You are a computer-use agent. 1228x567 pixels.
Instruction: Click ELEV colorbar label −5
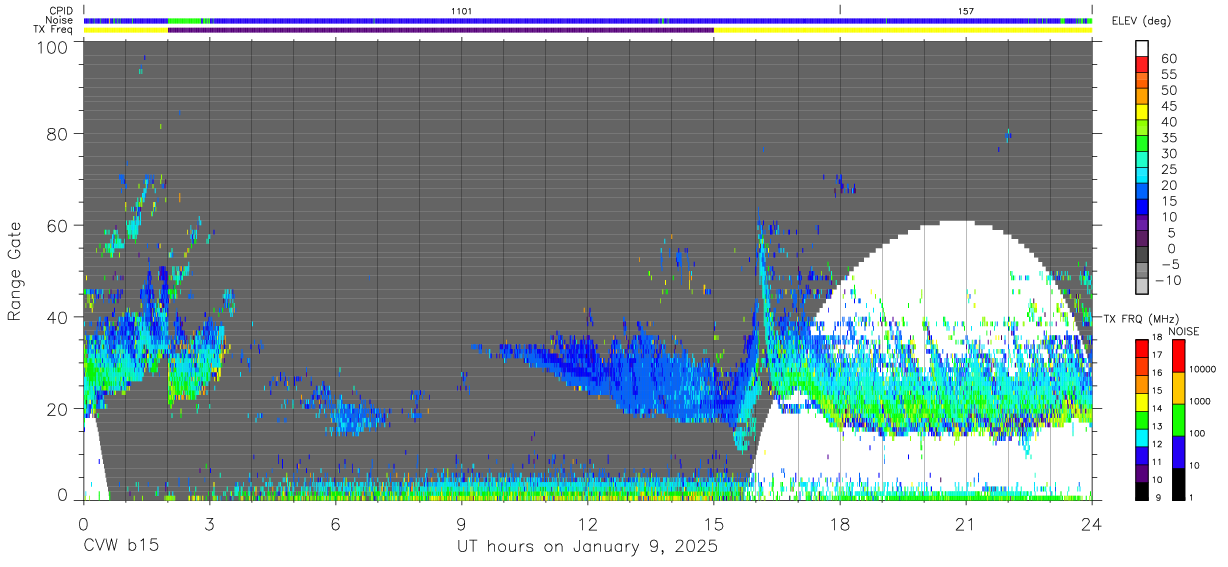click(x=1169, y=263)
